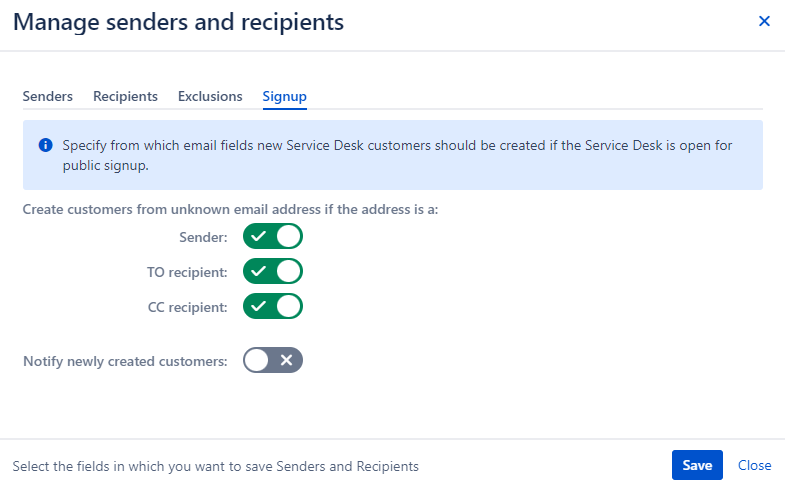The image size is (785, 484).
Task: Click the X mark inside the Notify switch
Action: point(286,360)
